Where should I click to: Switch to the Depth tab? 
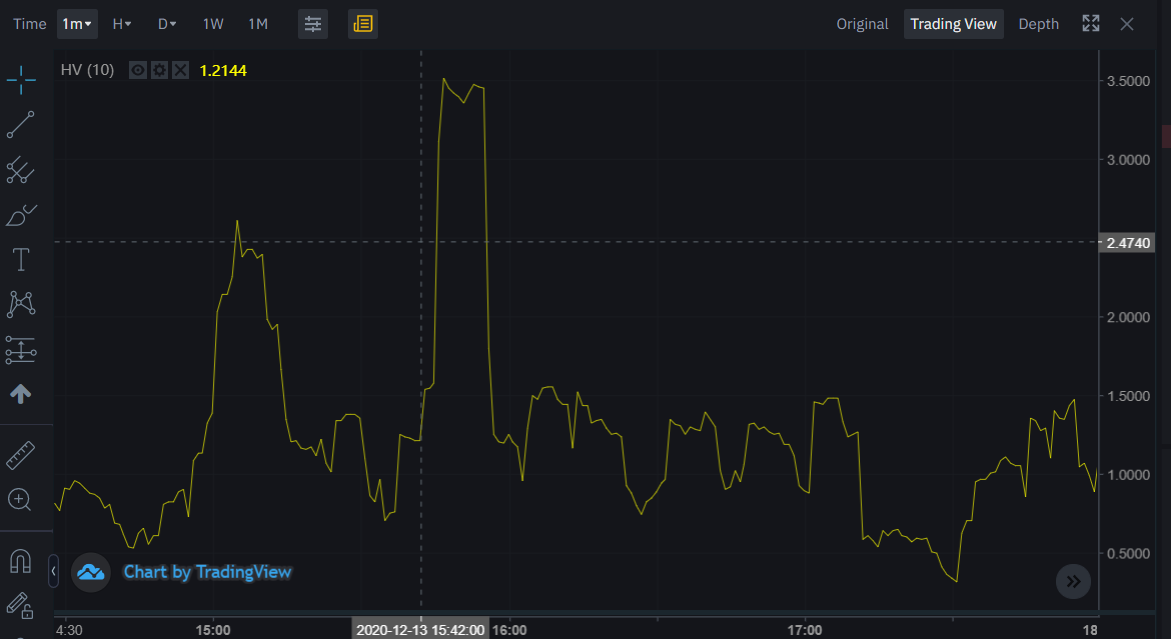pyautogui.click(x=1039, y=24)
